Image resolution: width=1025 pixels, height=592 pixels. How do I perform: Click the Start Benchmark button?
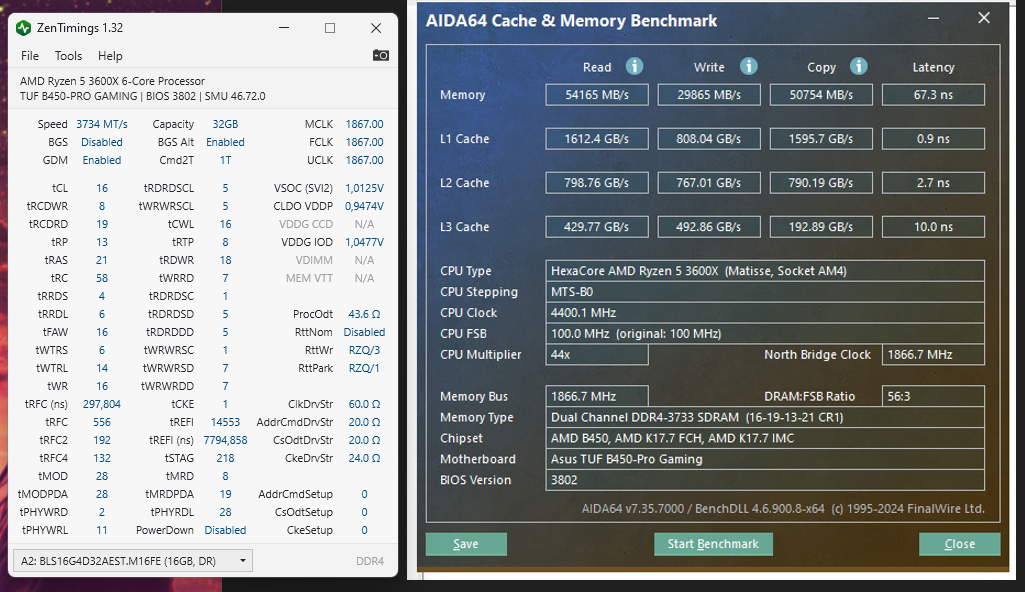[713, 544]
